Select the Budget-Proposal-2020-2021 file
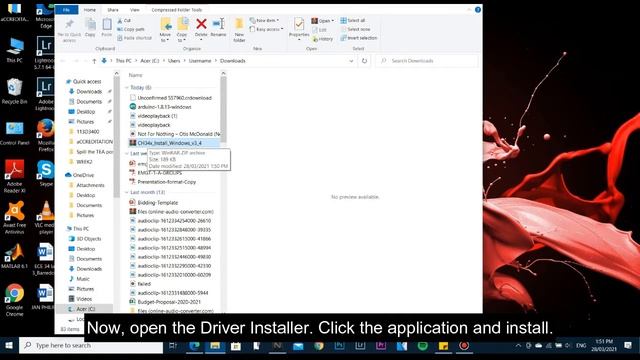The width and height of the screenshot is (640, 360). pyautogui.click(x=169, y=302)
